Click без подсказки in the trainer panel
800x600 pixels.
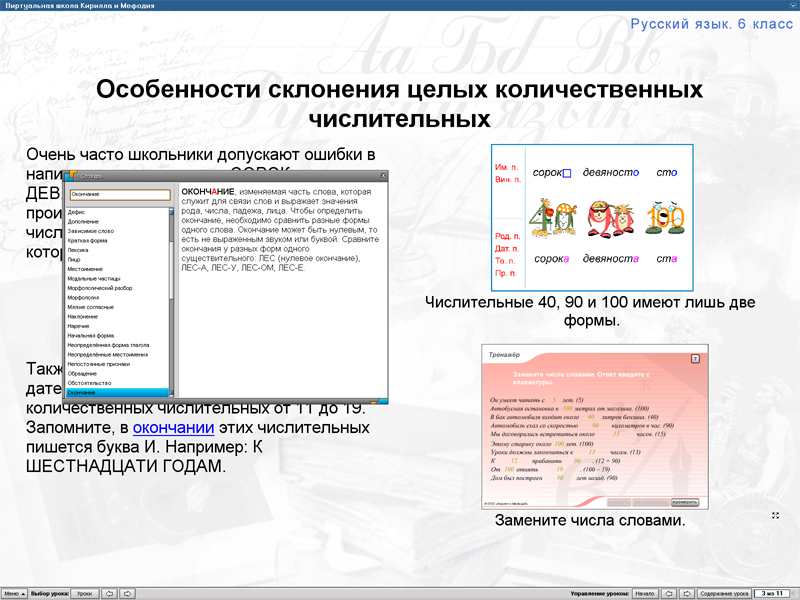[651, 503]
